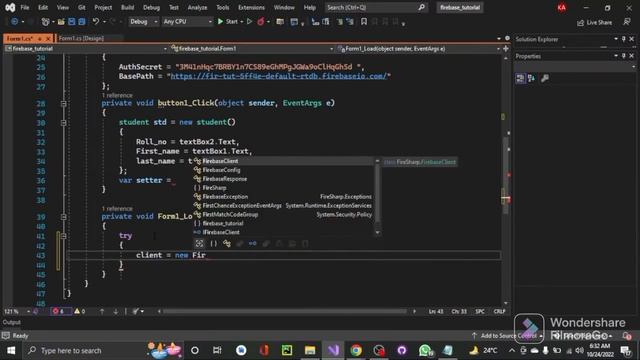Toggle pin on the Properties panel

(x=624, y=56)
